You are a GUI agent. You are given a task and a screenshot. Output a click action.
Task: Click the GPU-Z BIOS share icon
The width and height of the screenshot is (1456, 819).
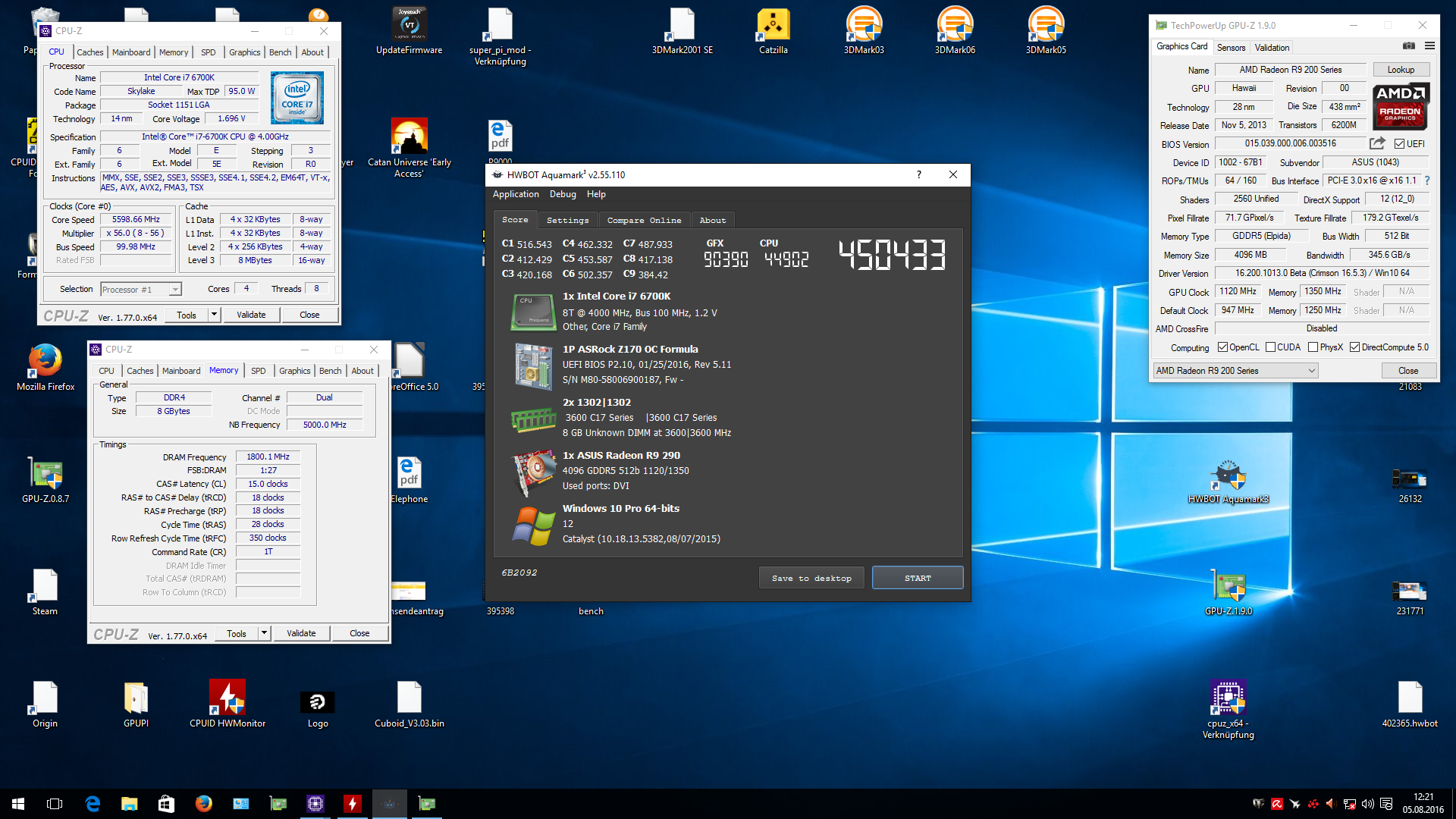tap(1377, 143)
